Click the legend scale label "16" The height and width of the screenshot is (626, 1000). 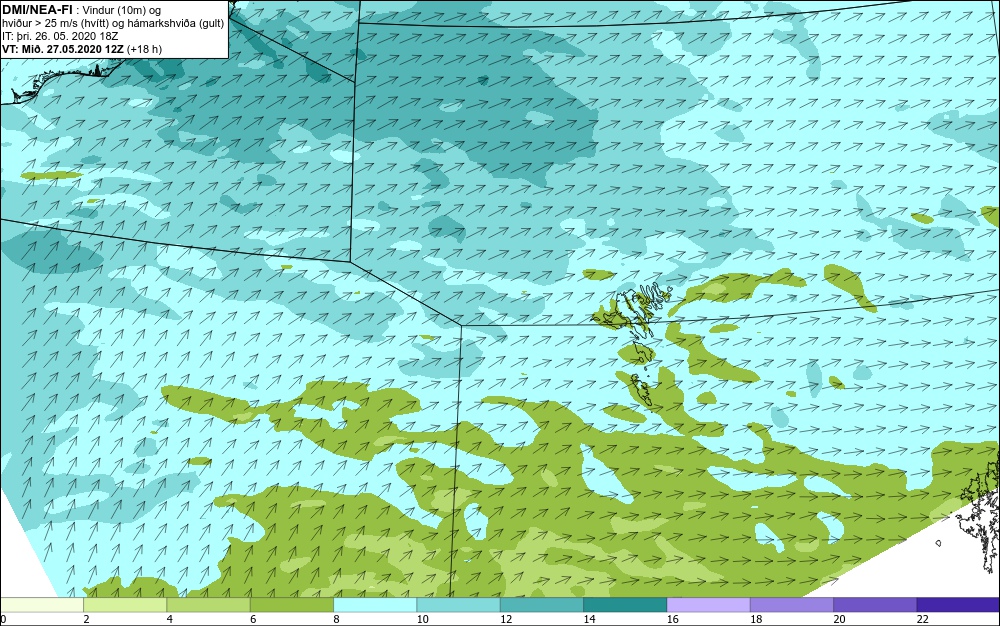673,619
